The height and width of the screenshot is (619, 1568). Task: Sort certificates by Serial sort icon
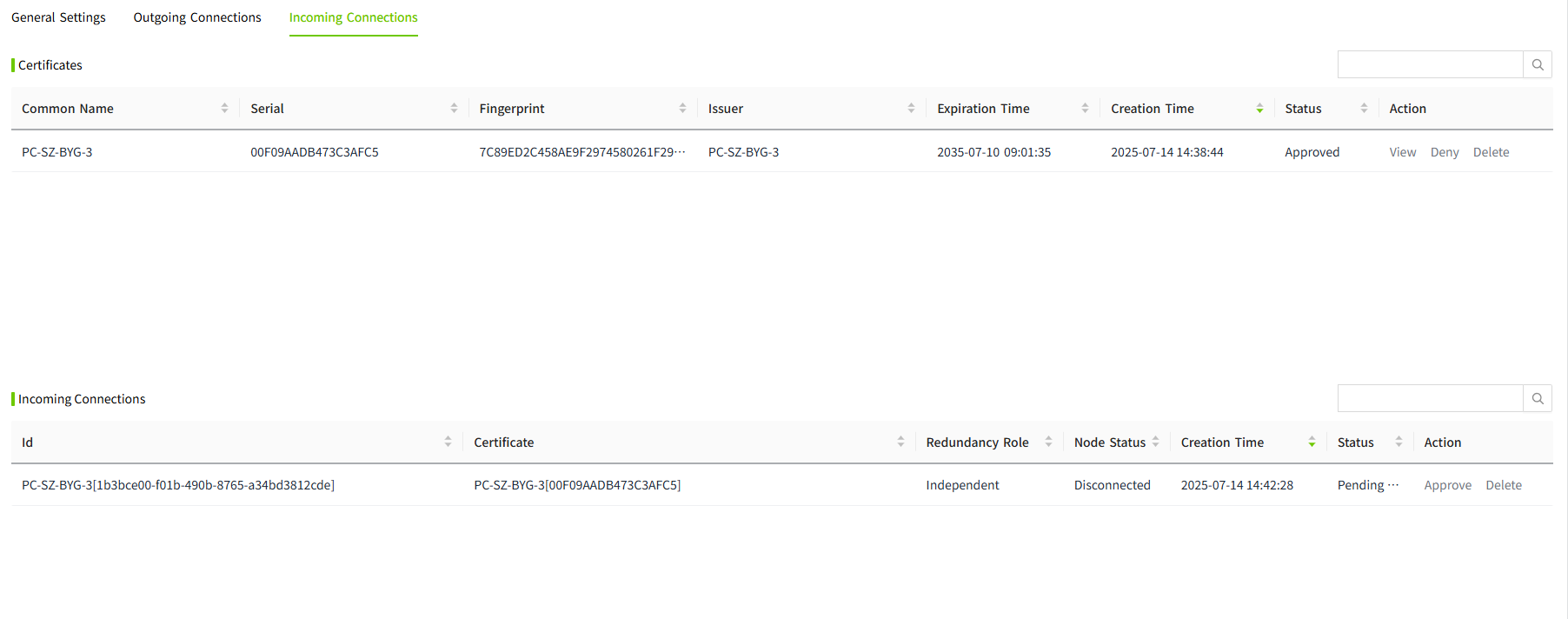tap(454, 109)
